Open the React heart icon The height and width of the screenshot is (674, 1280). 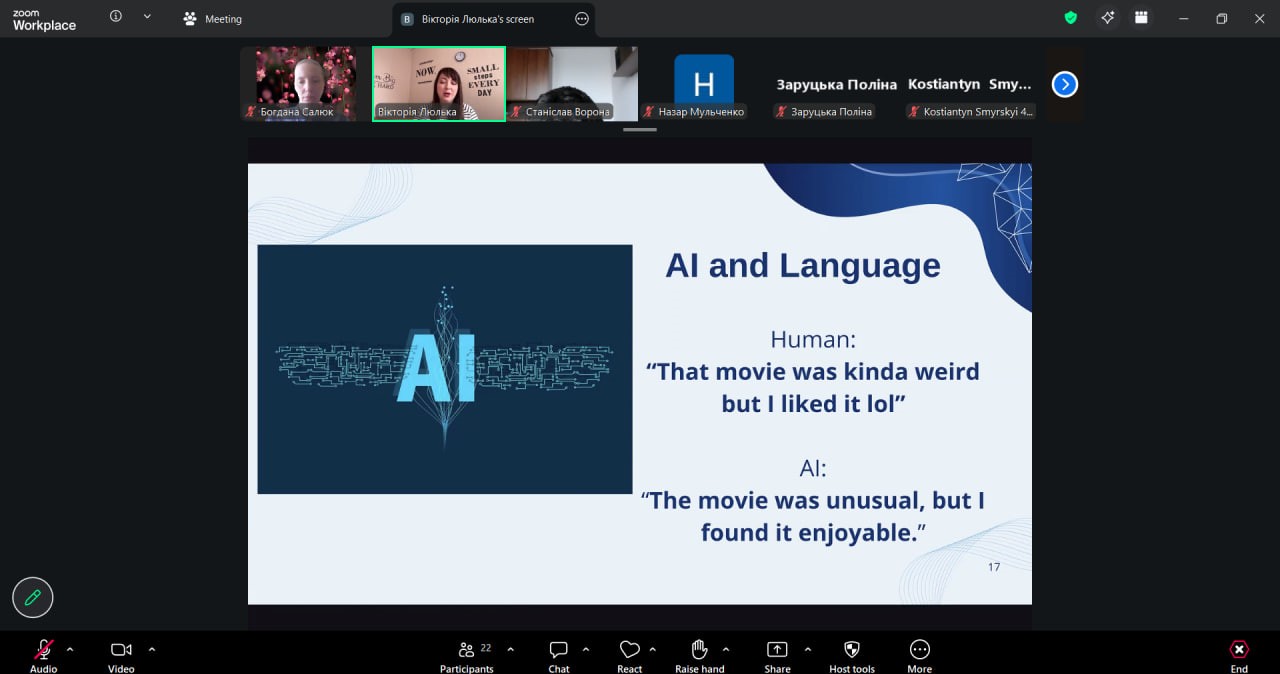629,650
